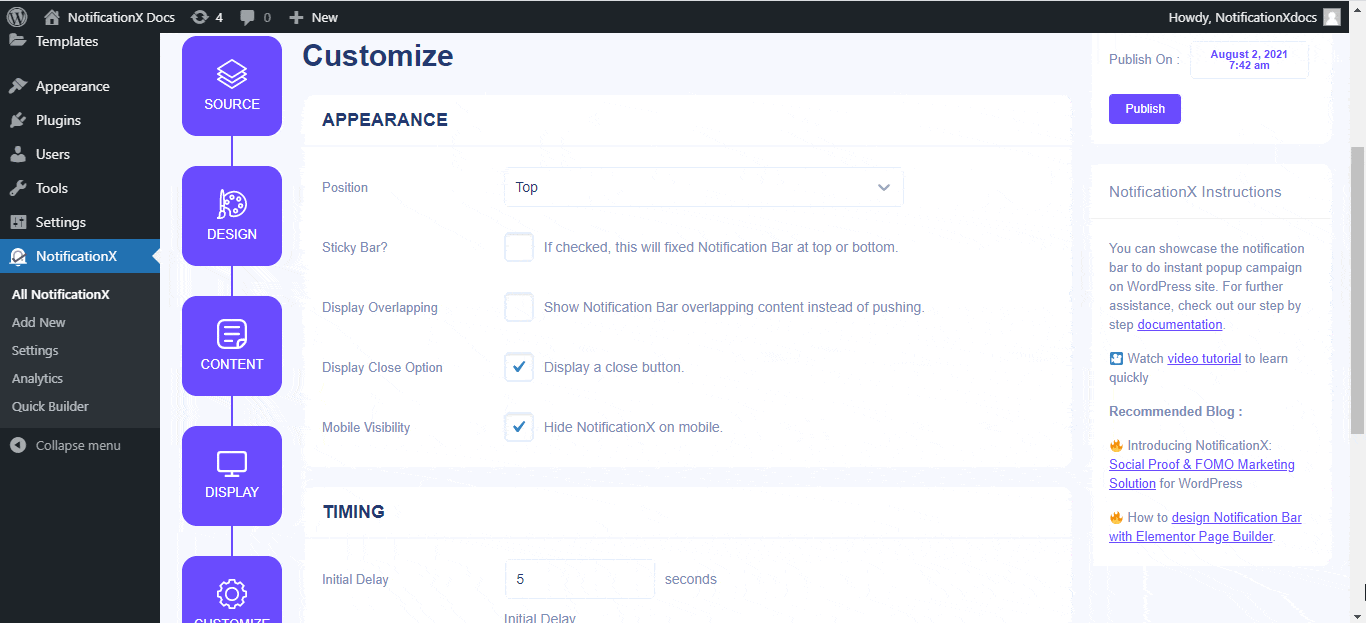The width and height of the screenshot is (1366, 623).
Task: Go to the CONTENT step
Action: point(232,346)
